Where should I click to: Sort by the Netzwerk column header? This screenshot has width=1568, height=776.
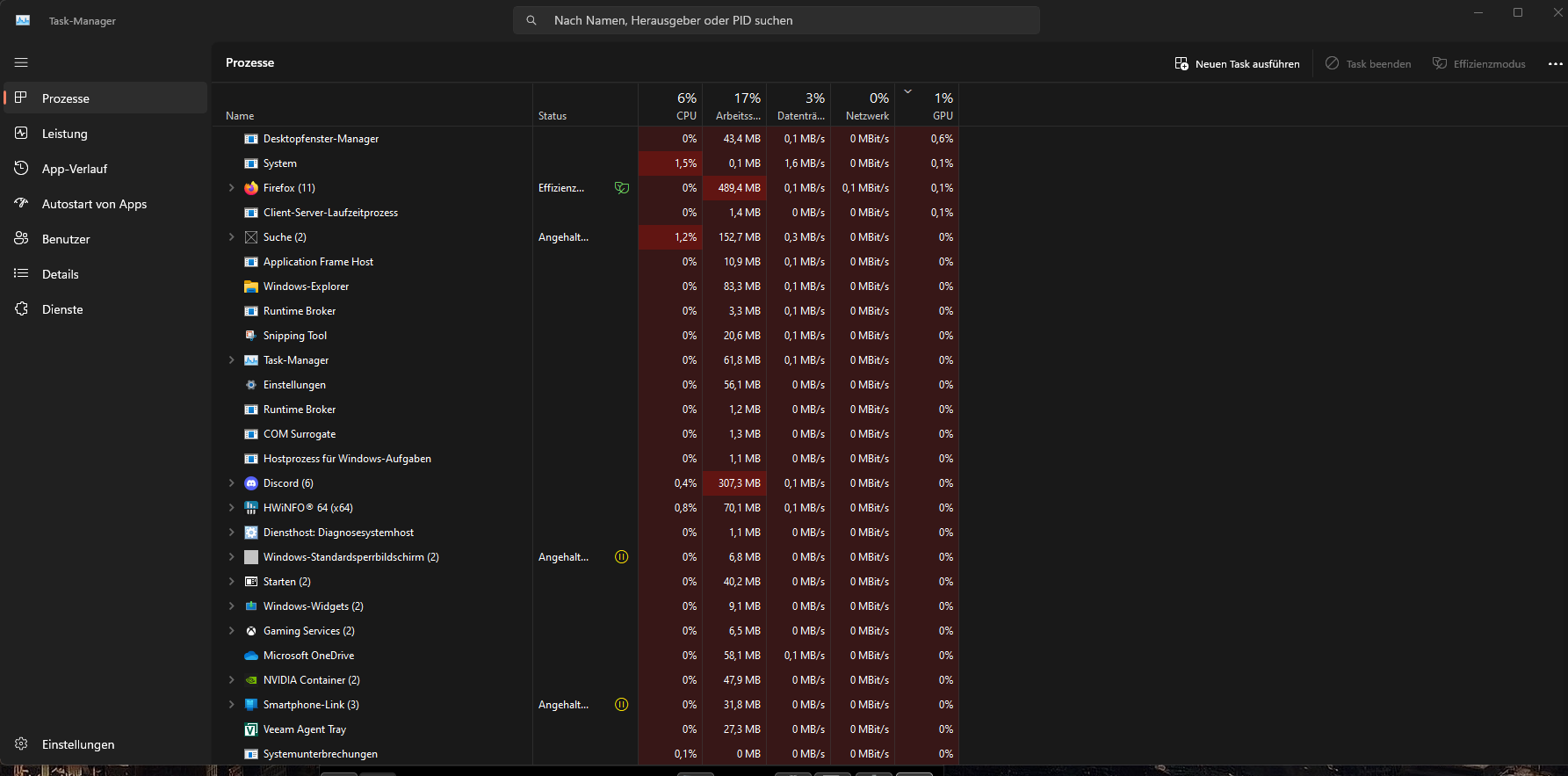coord(863,105)
